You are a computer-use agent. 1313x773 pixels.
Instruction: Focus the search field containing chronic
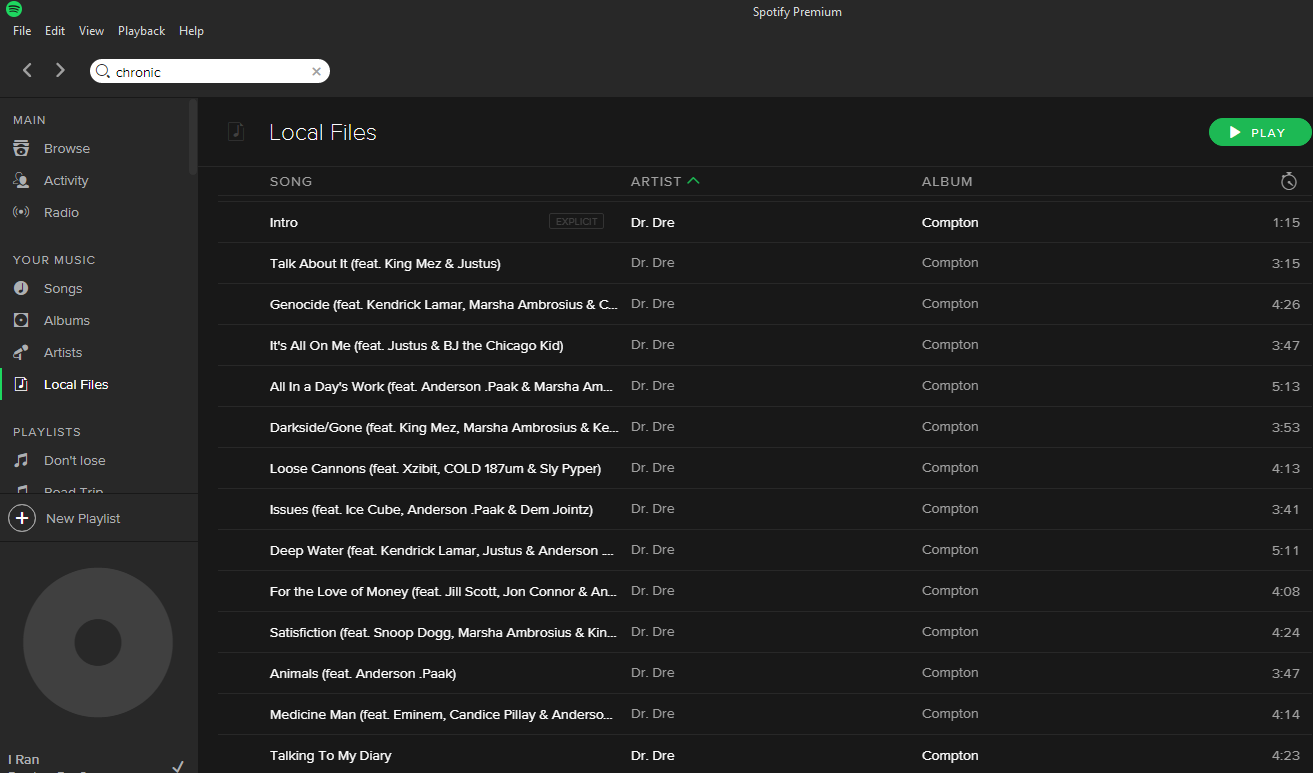coord(210,72)
